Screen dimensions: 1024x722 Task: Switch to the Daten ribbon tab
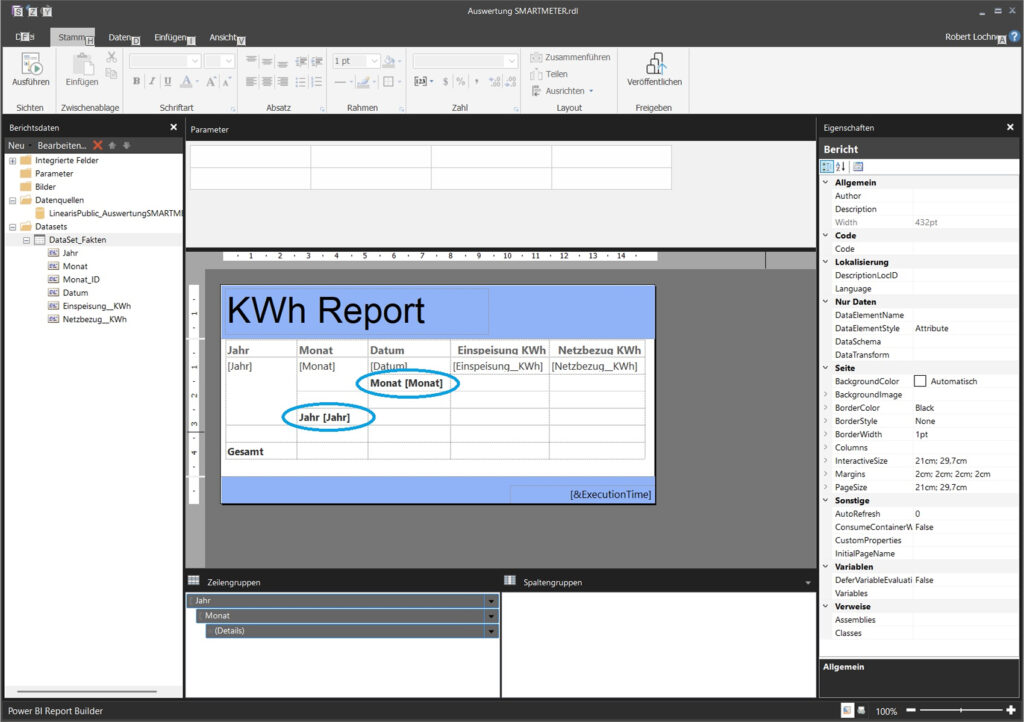(x=120, y=37)
